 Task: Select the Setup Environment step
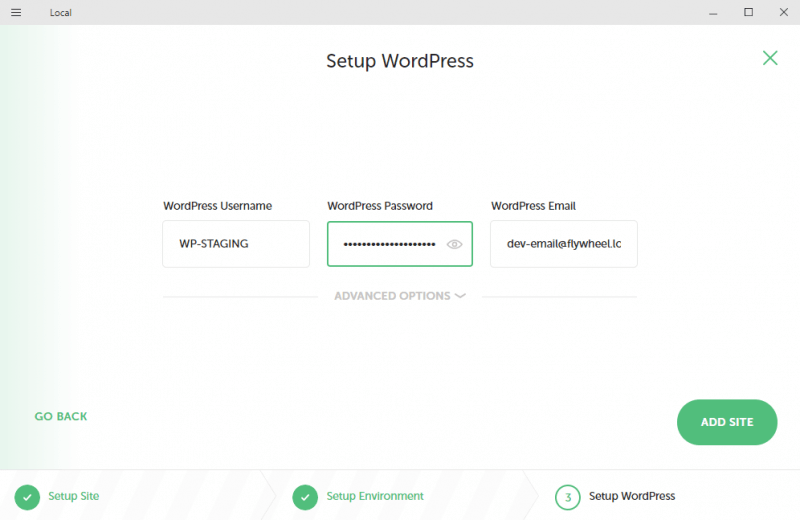click(x=375, y=496)
